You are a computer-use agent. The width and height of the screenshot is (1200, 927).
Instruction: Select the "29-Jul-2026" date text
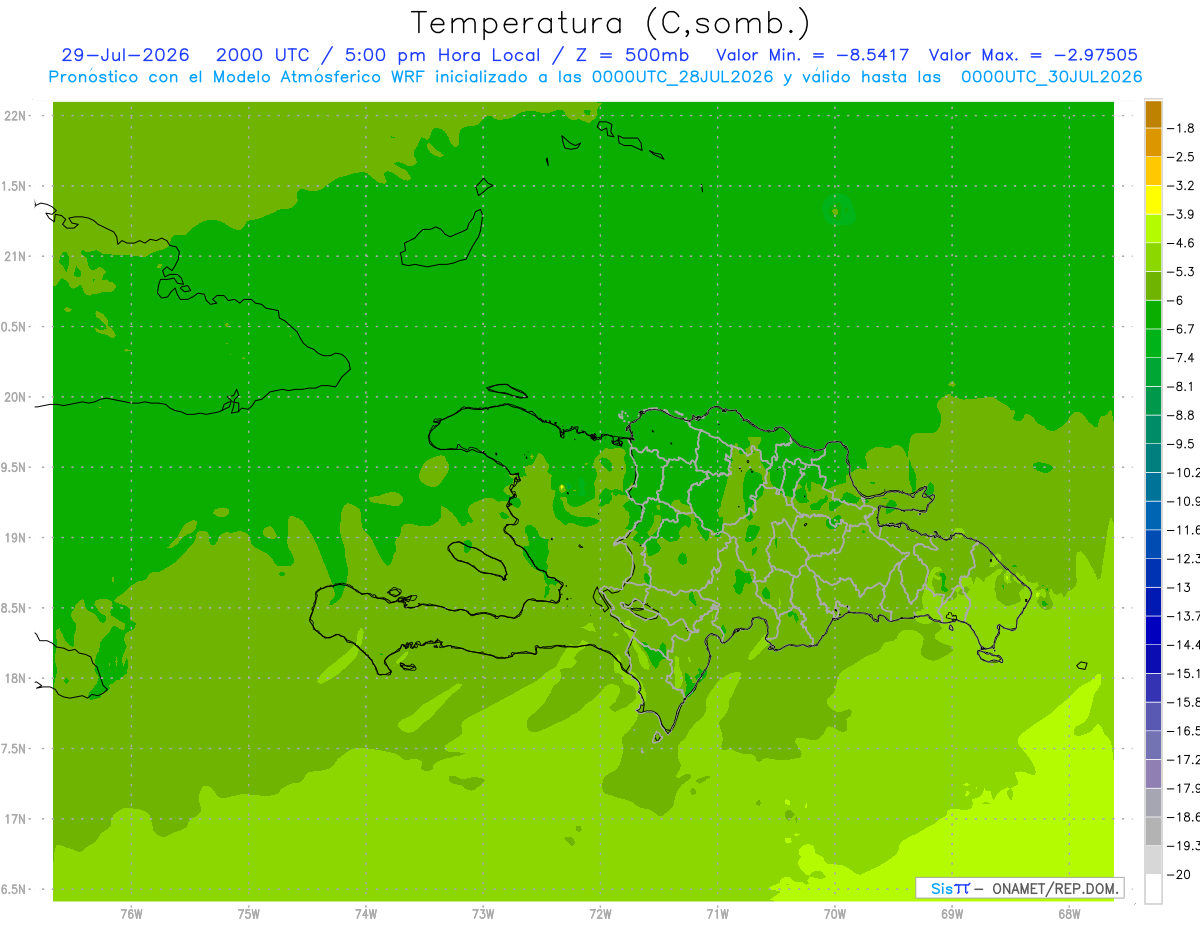125,55
